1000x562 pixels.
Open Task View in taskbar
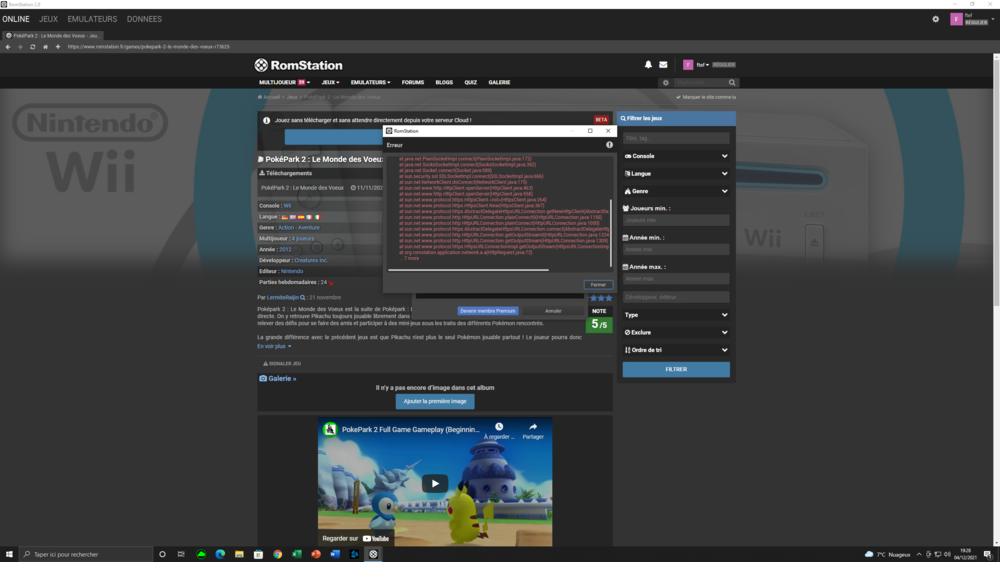(x=181, y=554)
